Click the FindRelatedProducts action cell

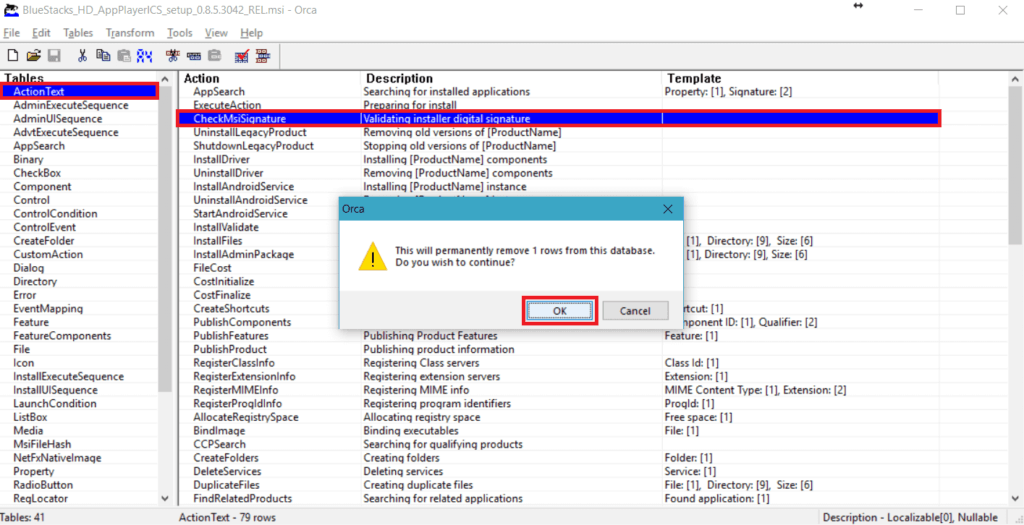(242, 498)
